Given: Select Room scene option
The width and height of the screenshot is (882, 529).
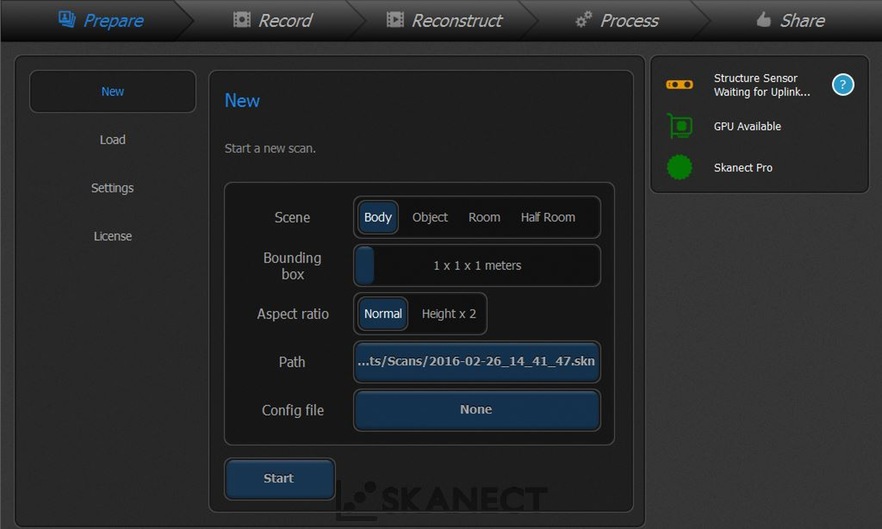Looking at the screenshot, I should [484, 217].
